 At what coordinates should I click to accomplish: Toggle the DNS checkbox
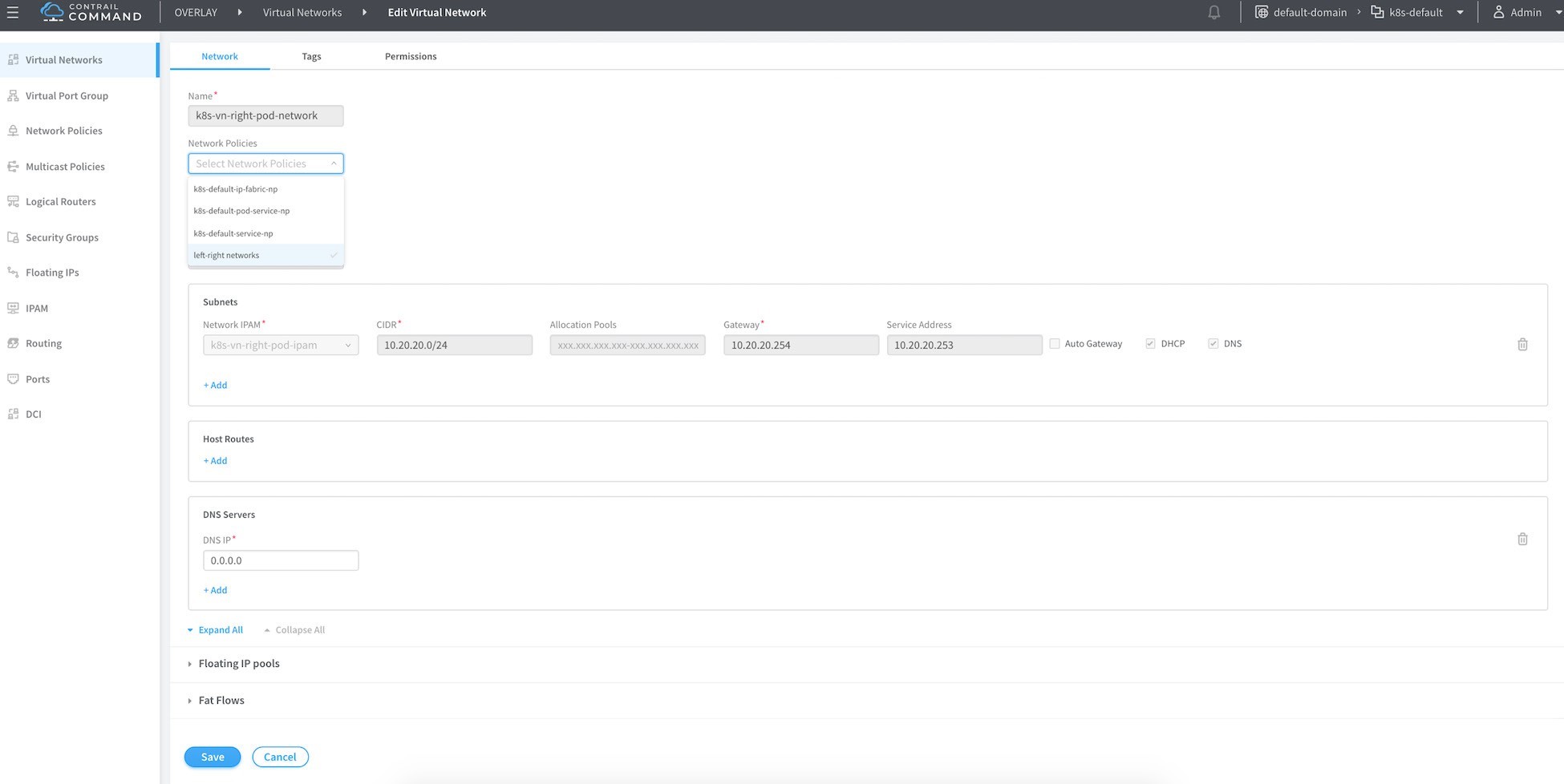[1214, 344]
